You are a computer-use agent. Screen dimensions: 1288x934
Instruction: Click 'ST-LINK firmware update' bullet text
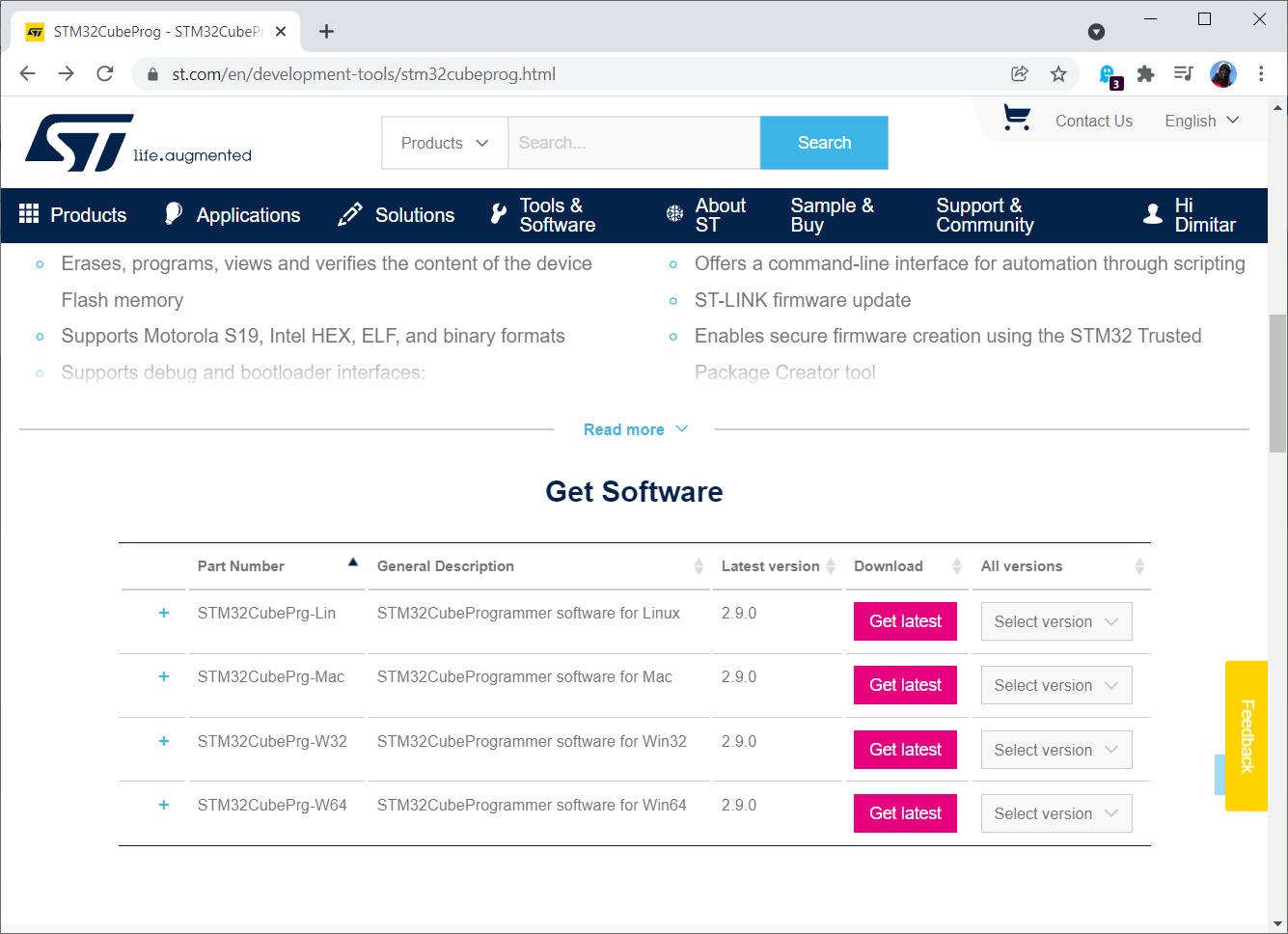coord(803,300)
